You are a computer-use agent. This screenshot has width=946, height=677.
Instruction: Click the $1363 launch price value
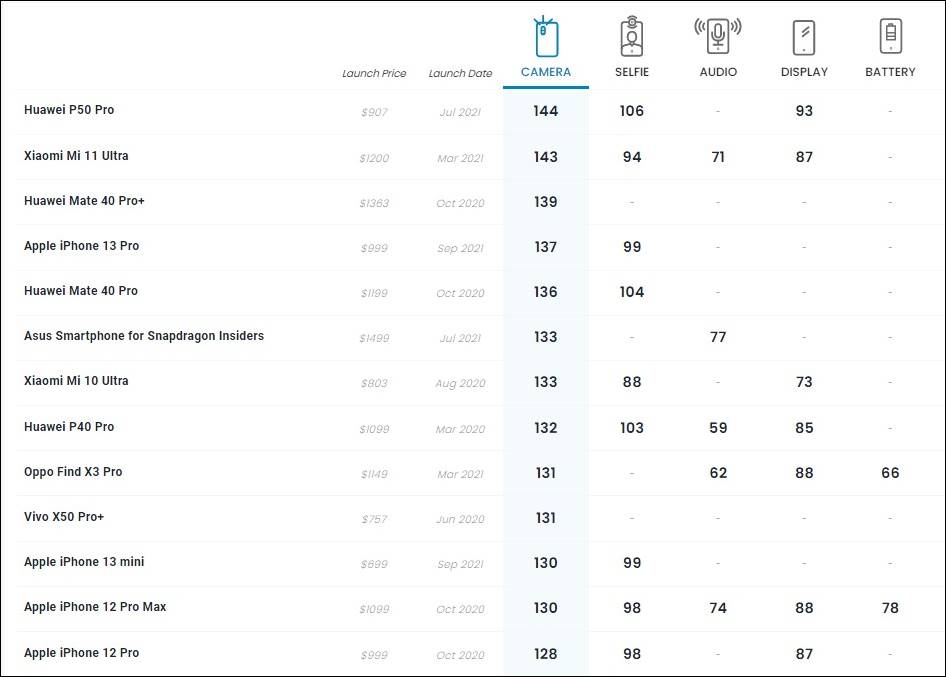tap(374, 203)
